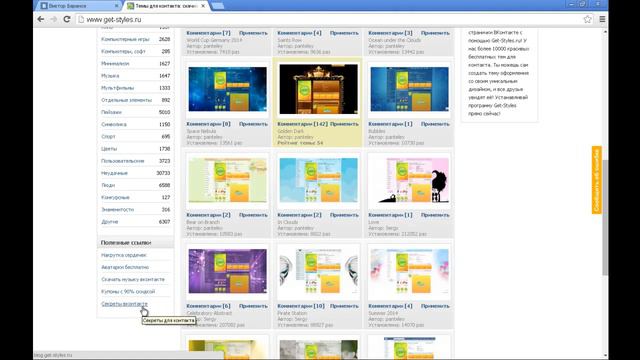Go back with the browser back arrow

point(41,19)
